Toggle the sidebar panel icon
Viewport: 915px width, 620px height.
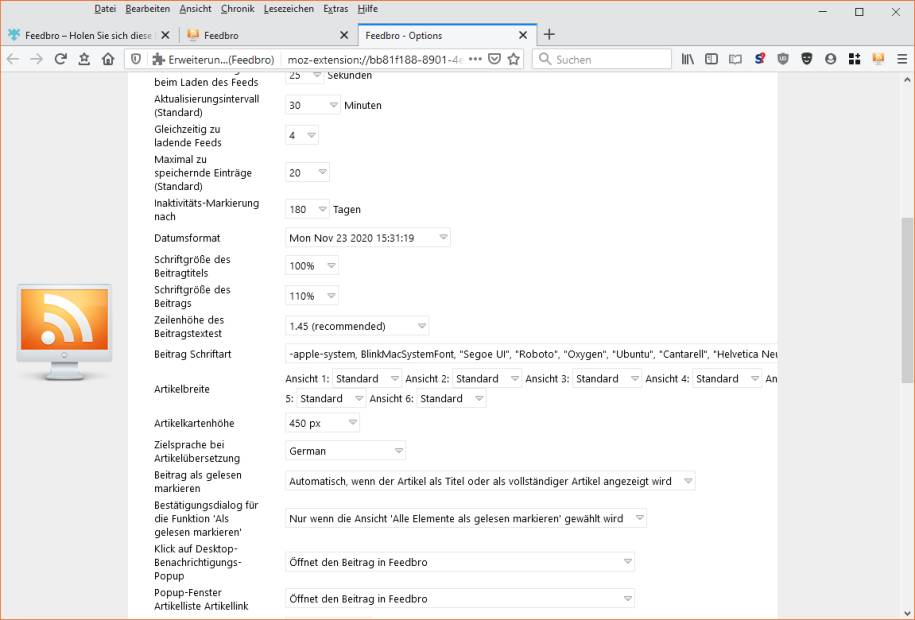(711, 59)
